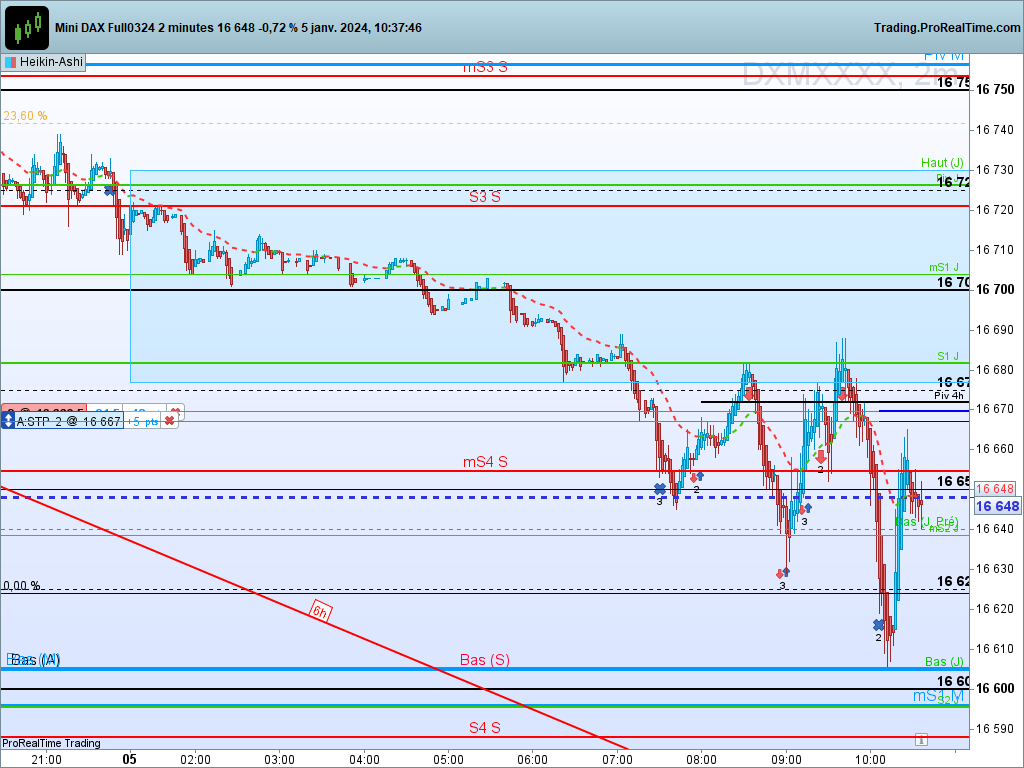Select the S3 S resistance label
This screenshot has height=768, width=1024.
click(485, 197)
